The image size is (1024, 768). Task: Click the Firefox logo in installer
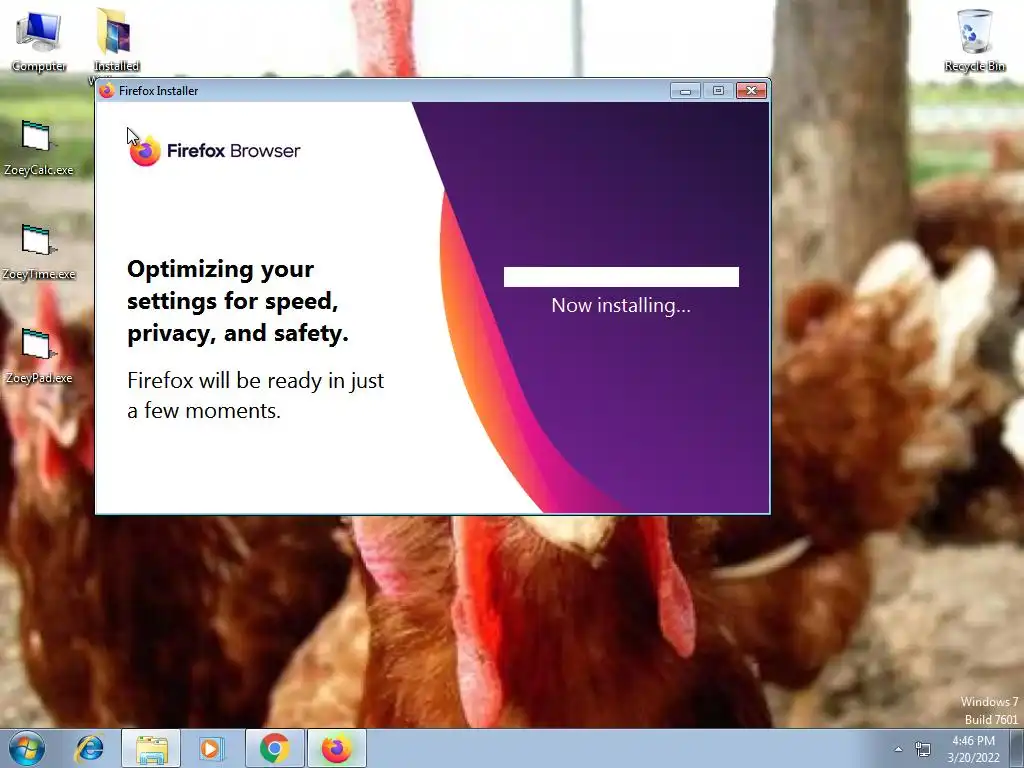coord(145,151)
